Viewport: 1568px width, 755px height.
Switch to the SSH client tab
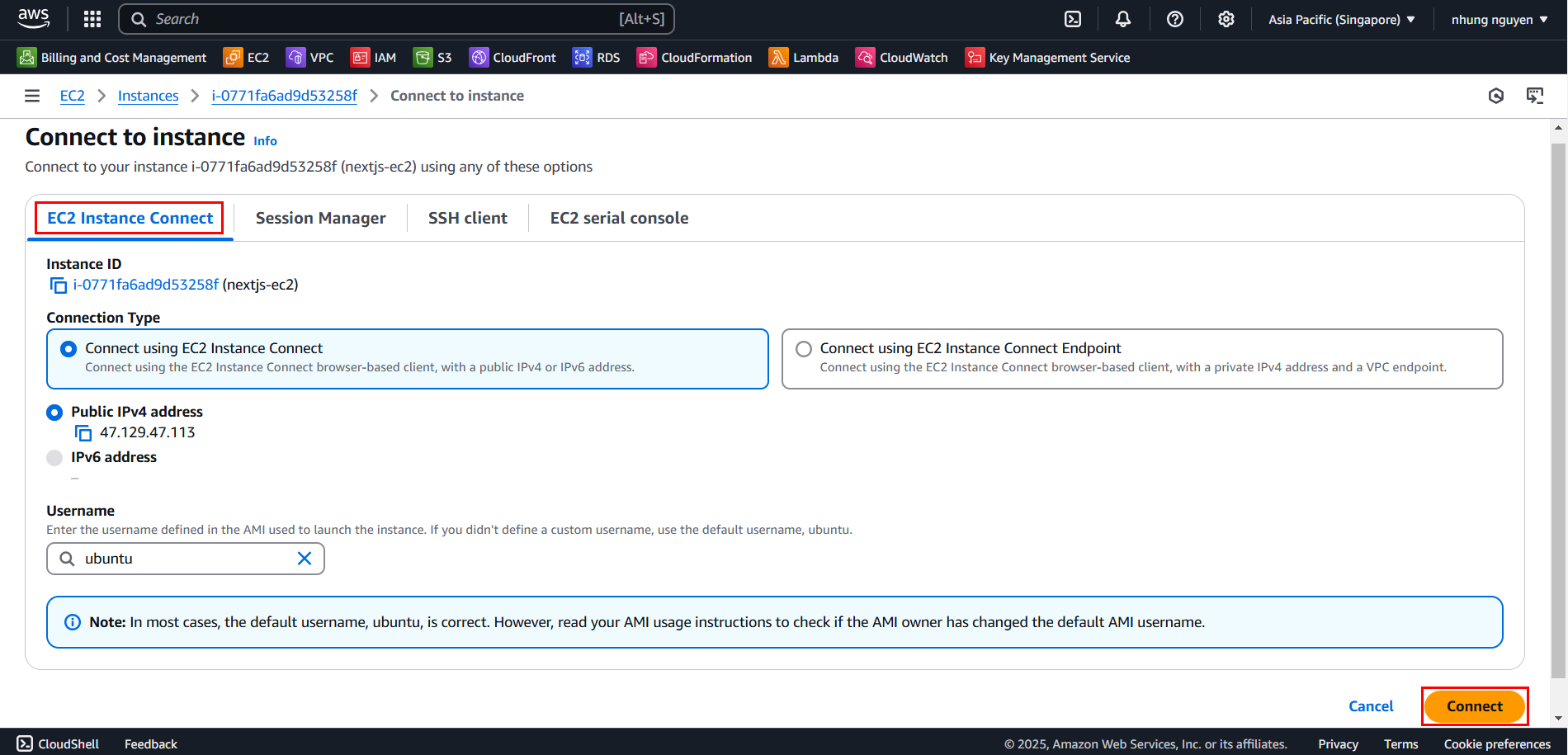tap(467, 218)
